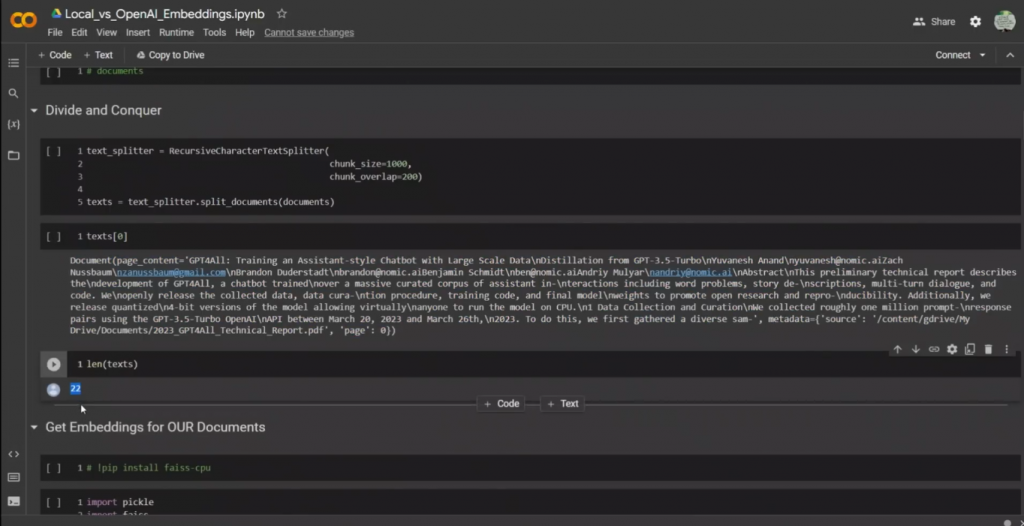Click the chunk_overlap=200 code line
The image size is (1024, 526).
tap(376, 177)
